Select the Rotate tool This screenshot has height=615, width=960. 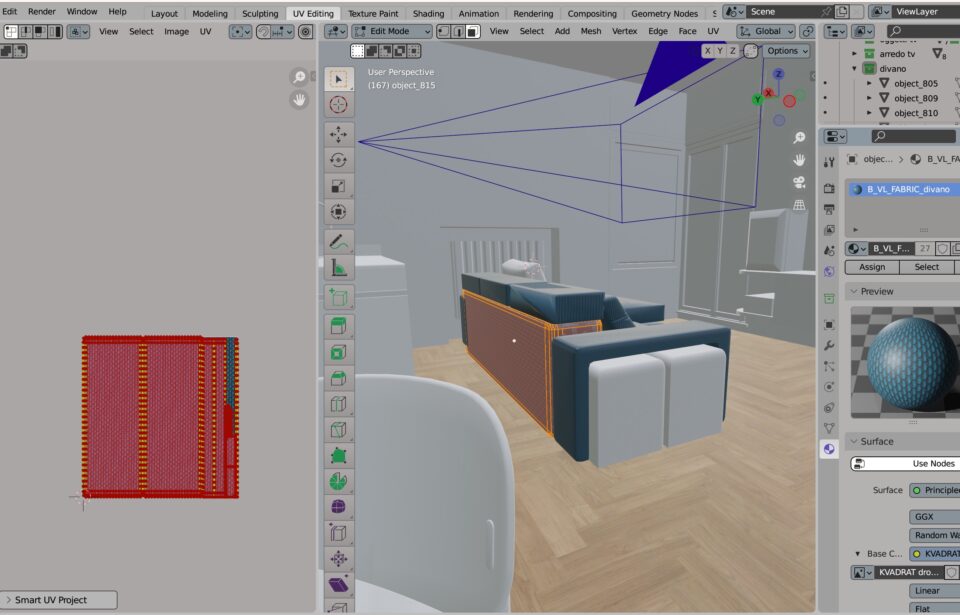[x=338, y=159]
